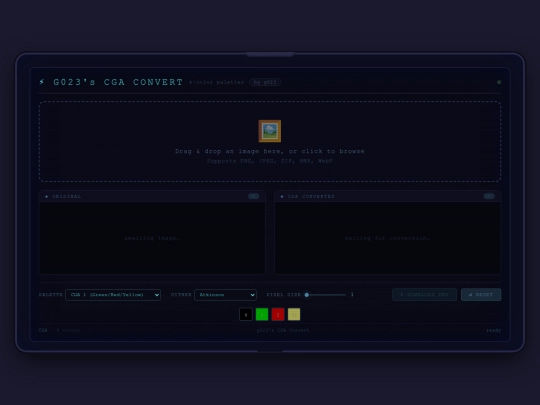Click the 'waiting for conversion…' converted preview area
This screenshot has width=540, height=405.
coord(387,238)
